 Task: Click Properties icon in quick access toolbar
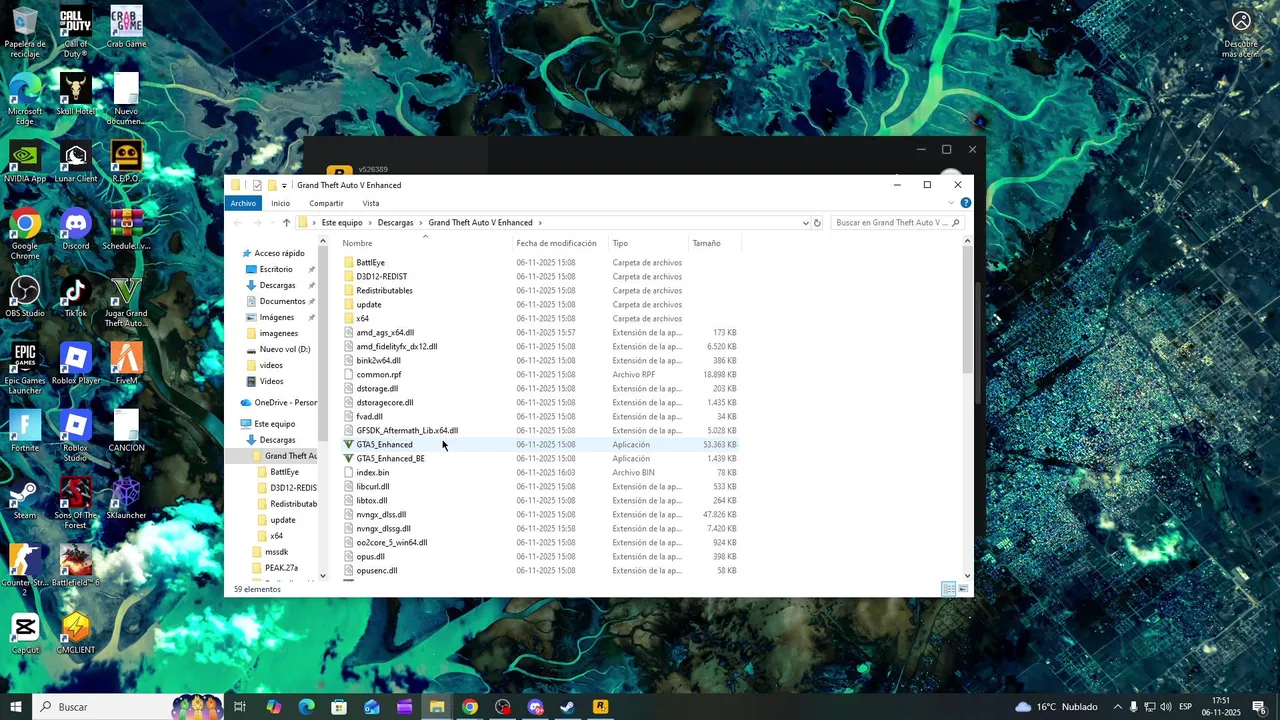pos(257,185)
